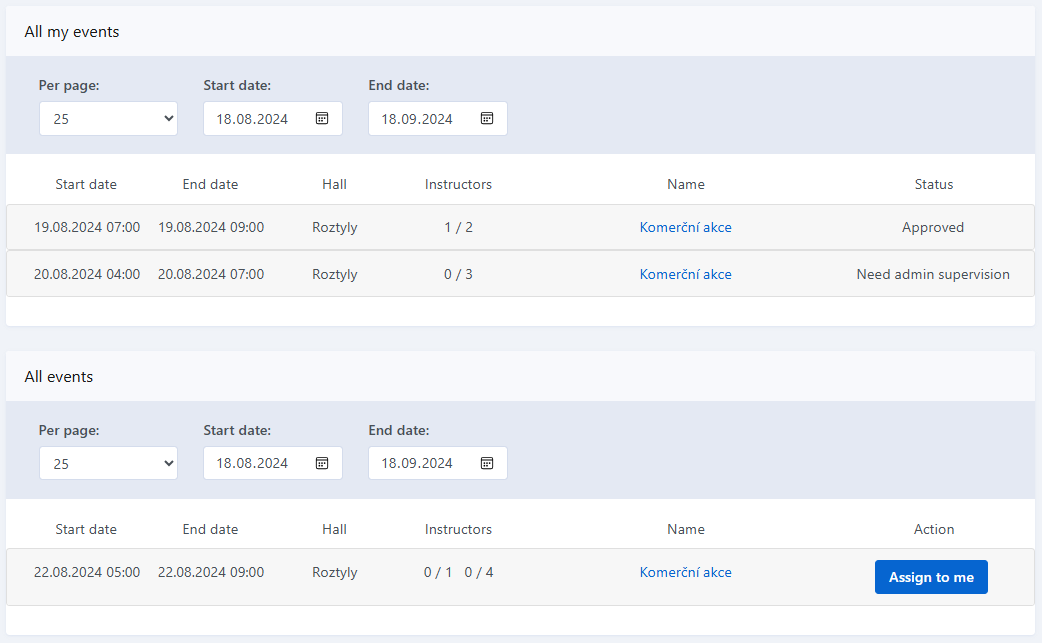This screenshot has width=1042, height=643.
Task: Open Komerční akce link for the 22.08.2024 event
Action: click(x=685, y=573)
